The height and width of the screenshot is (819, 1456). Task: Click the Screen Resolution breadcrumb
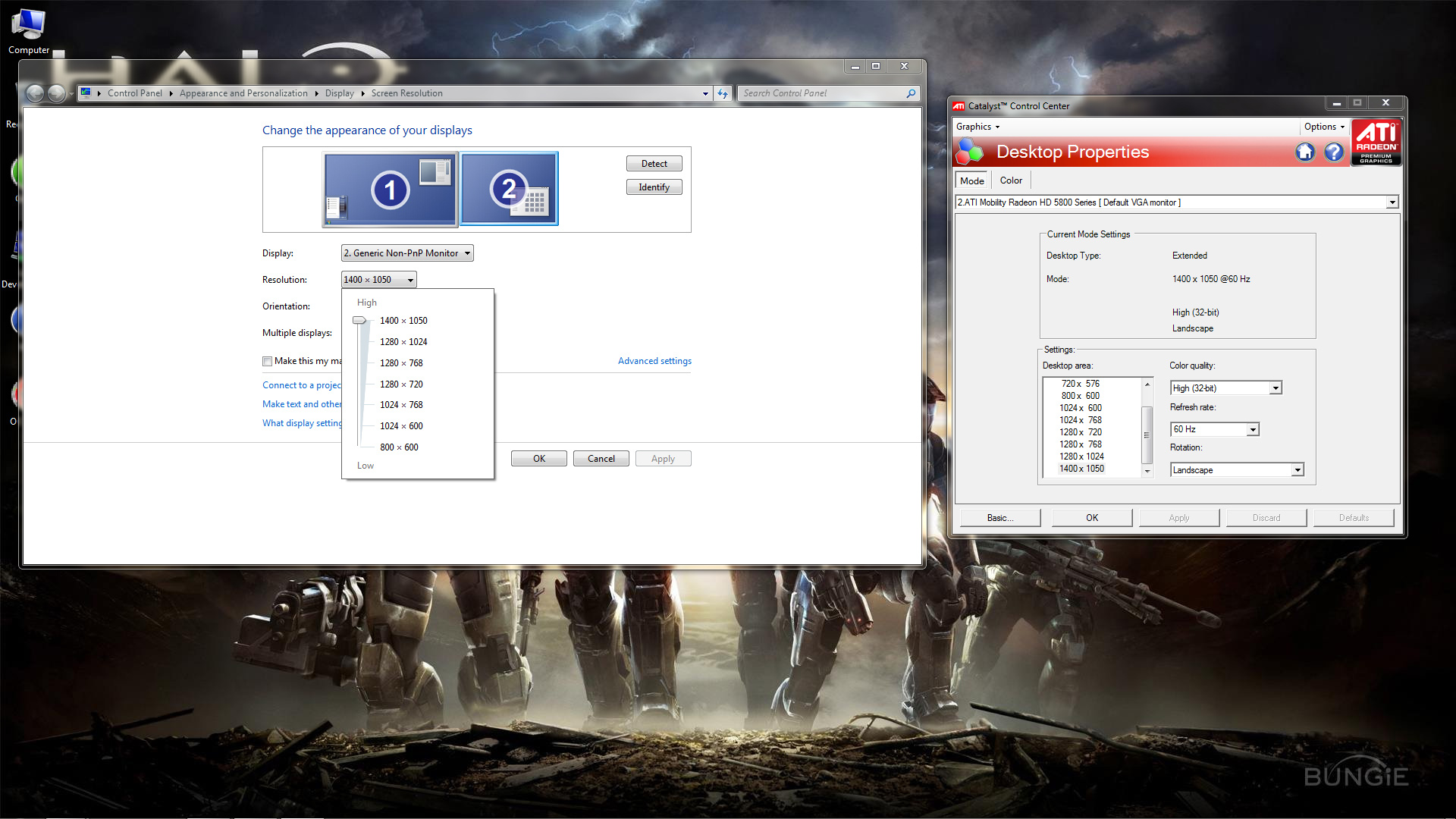pyautogui.click(x=406, y=93)
